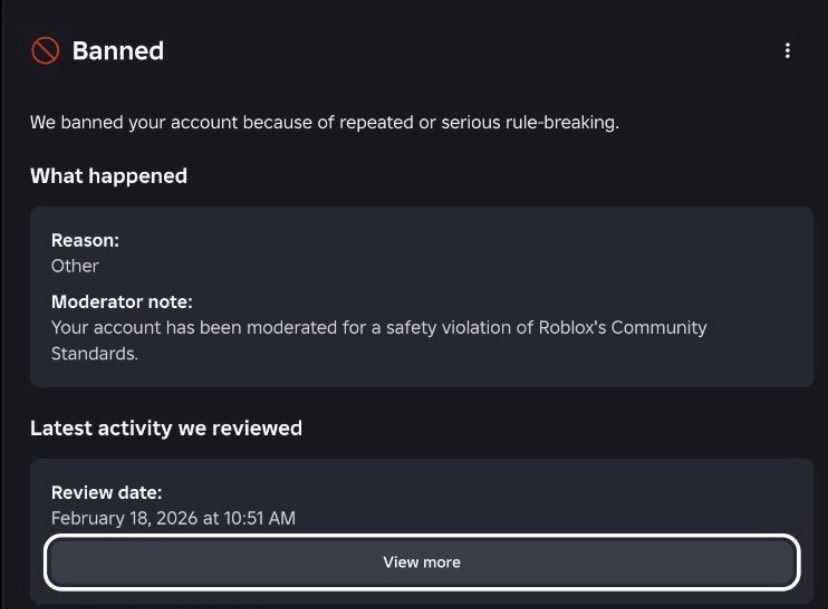Select the What happened section heading
The height and width of the screenshot is (609, 828).
tap(108, 176)
